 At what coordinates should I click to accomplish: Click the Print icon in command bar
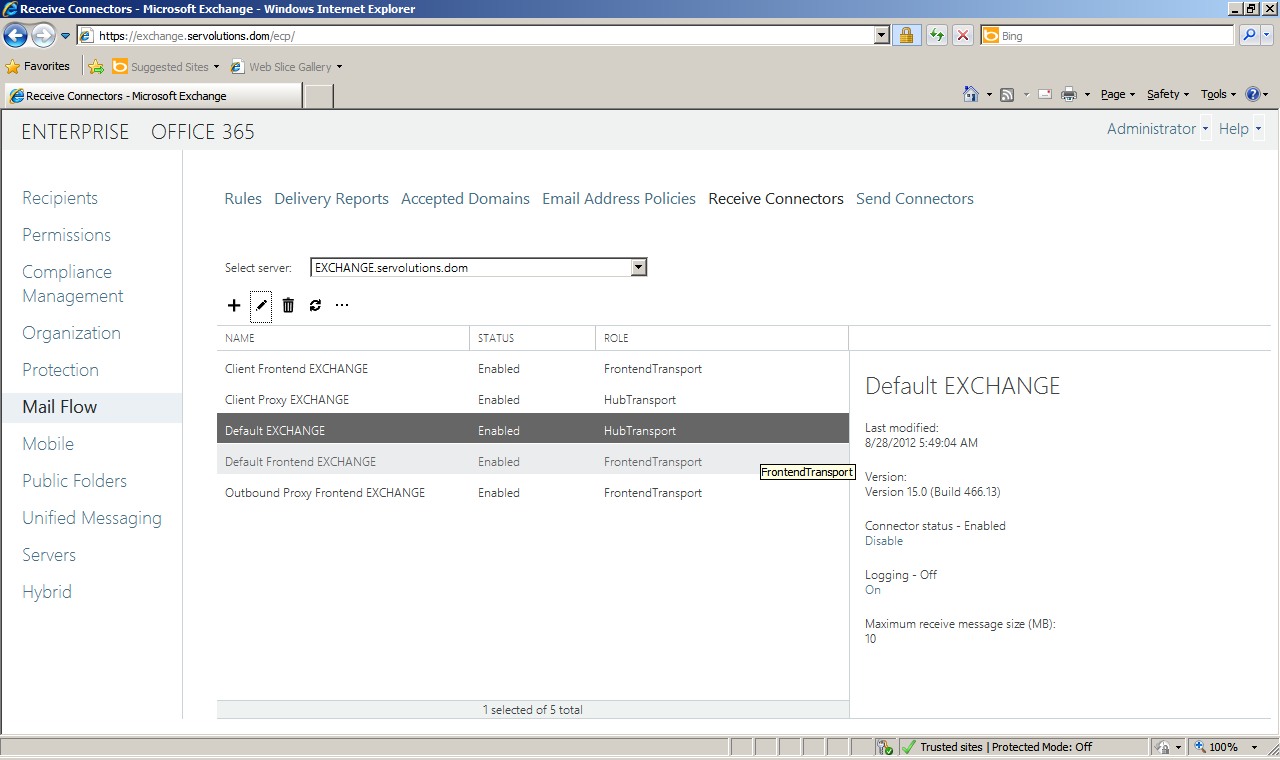[1069, 94]
